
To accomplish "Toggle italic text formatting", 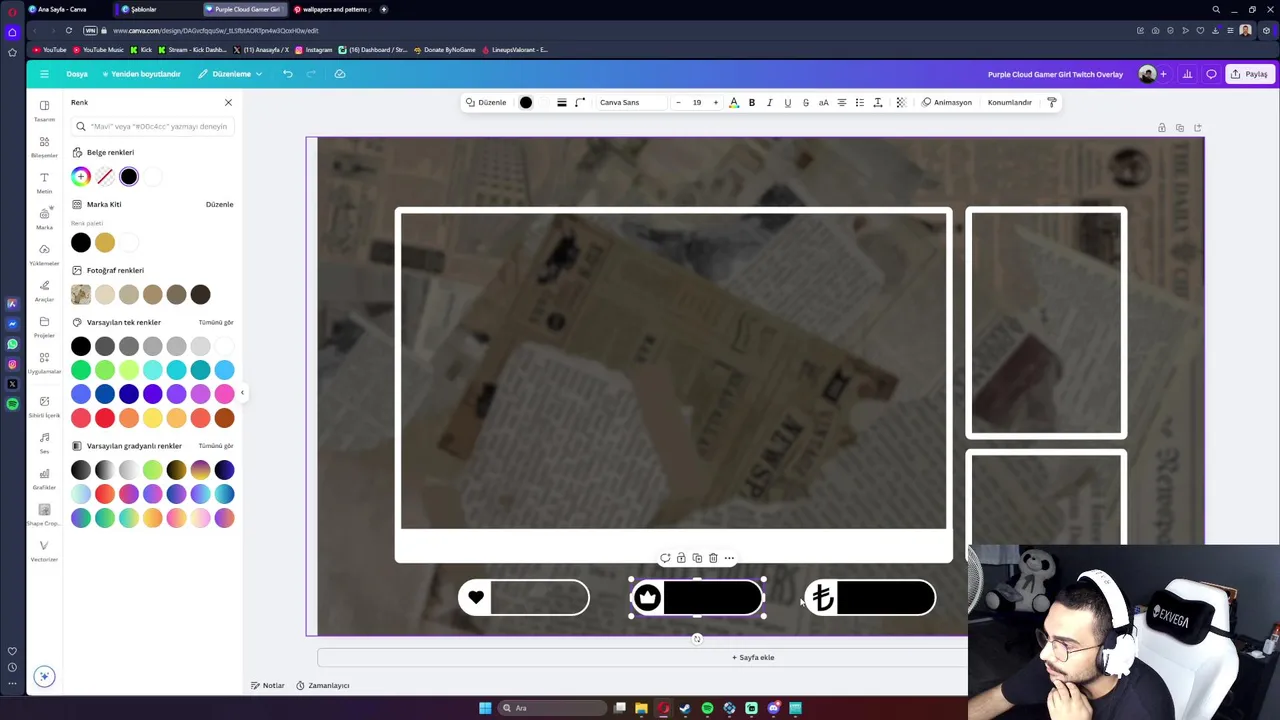I will 769,102.
